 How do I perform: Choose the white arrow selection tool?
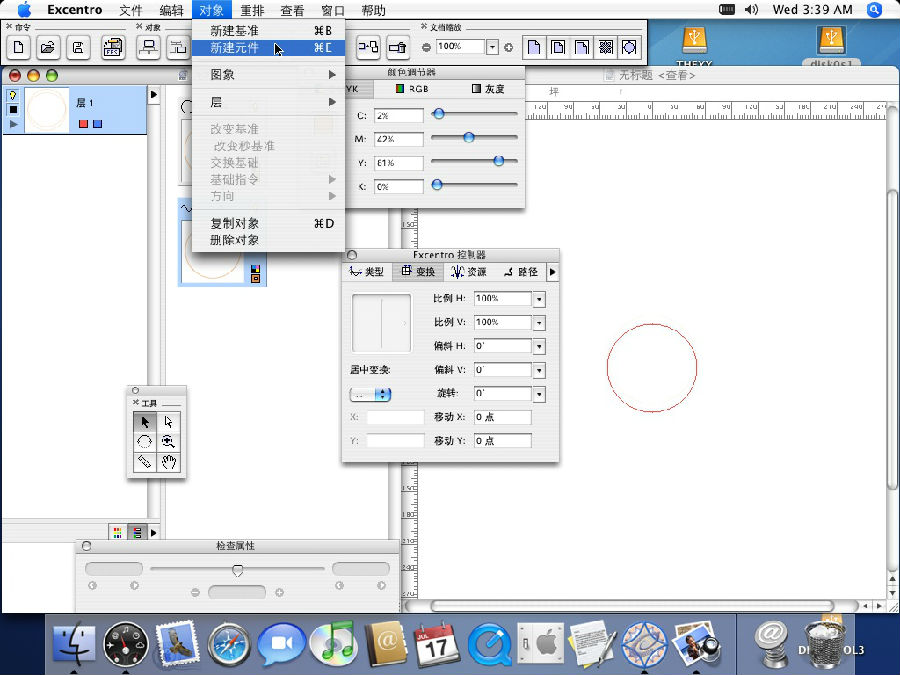[x=170, y=422]
